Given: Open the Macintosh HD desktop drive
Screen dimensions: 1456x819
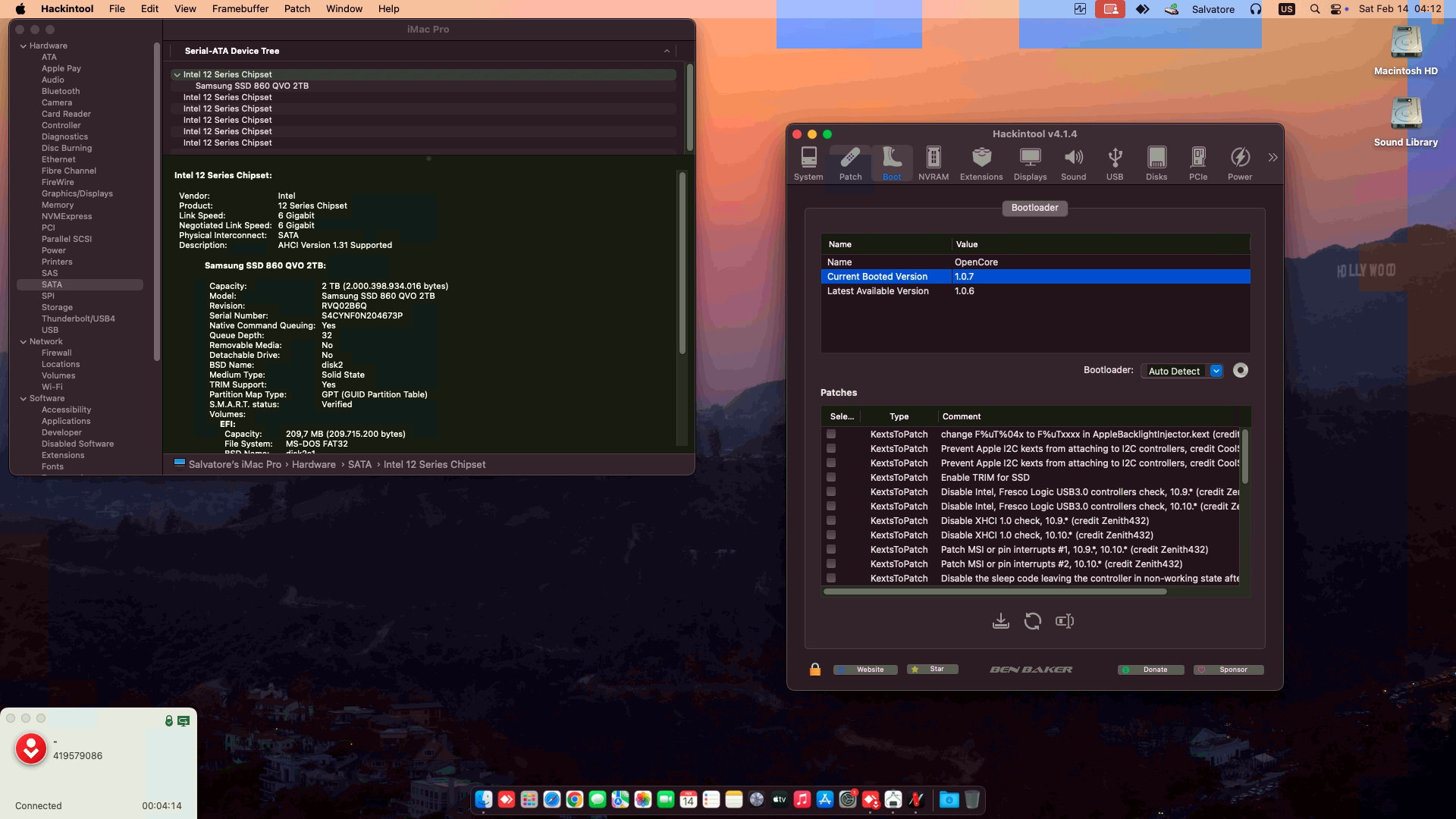Looking at the screenshot, I should (x=1406, y=51).
